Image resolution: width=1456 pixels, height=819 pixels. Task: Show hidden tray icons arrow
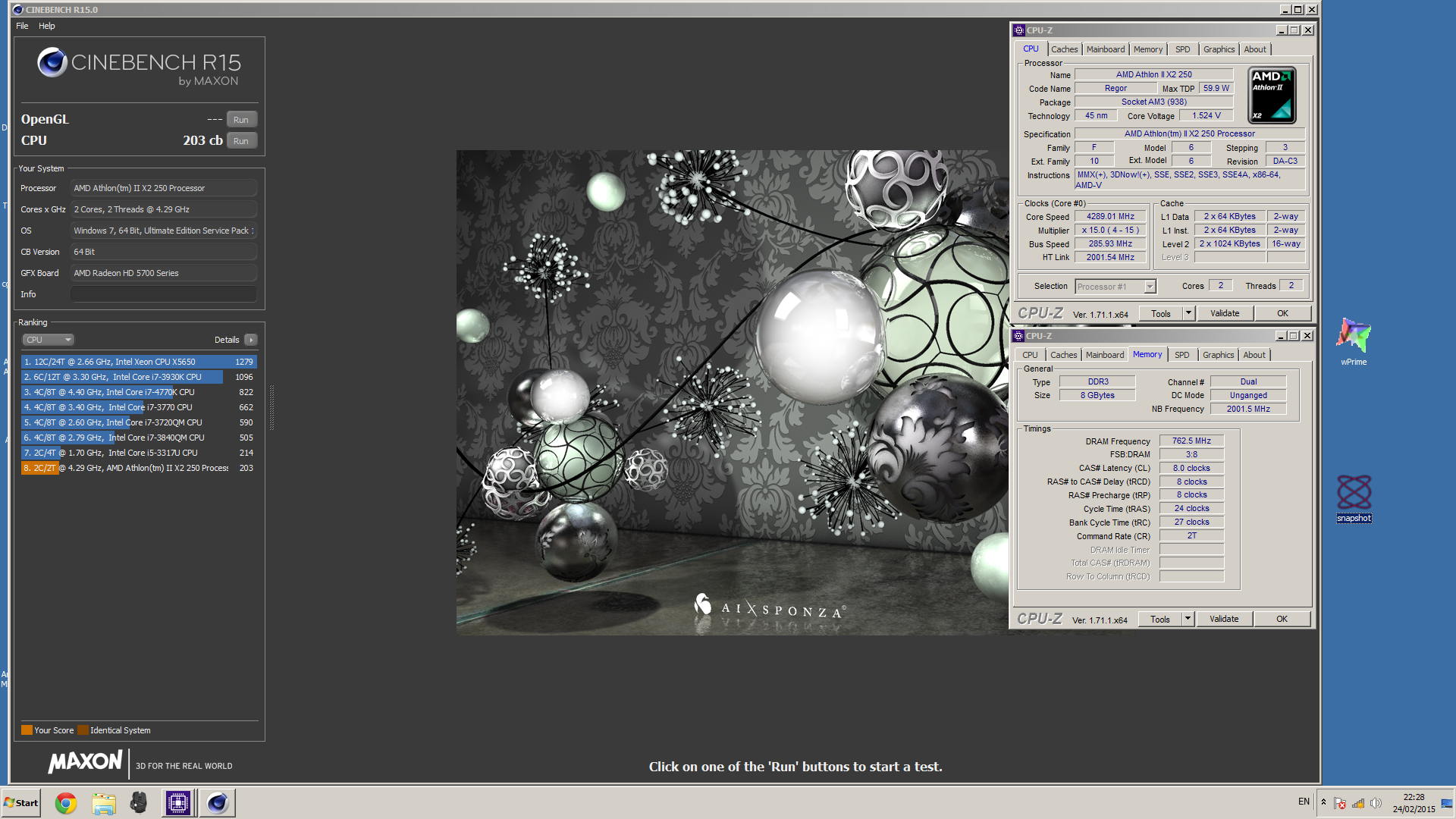tap(1323, 802)
